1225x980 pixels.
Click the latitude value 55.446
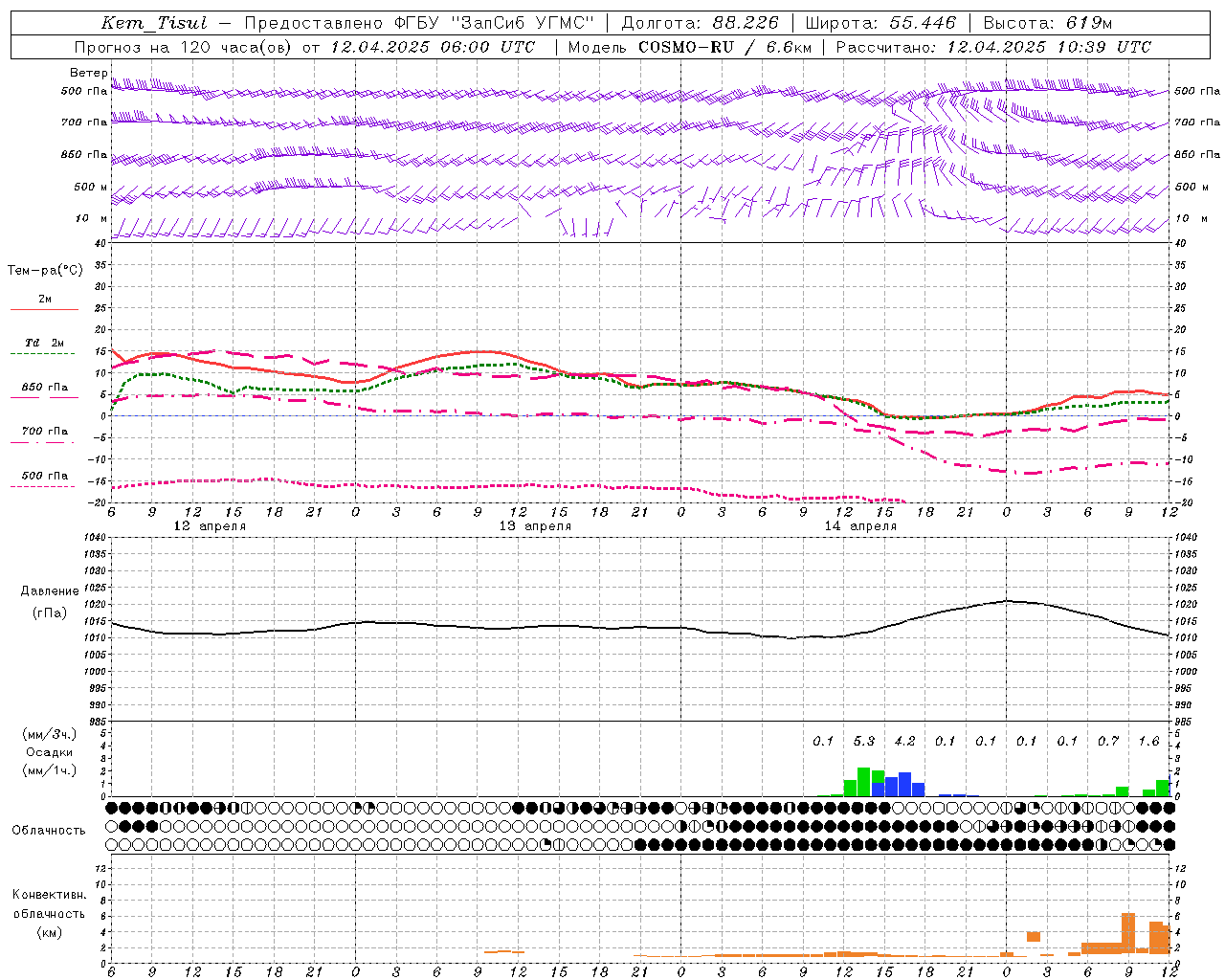[x=923, y=23]
